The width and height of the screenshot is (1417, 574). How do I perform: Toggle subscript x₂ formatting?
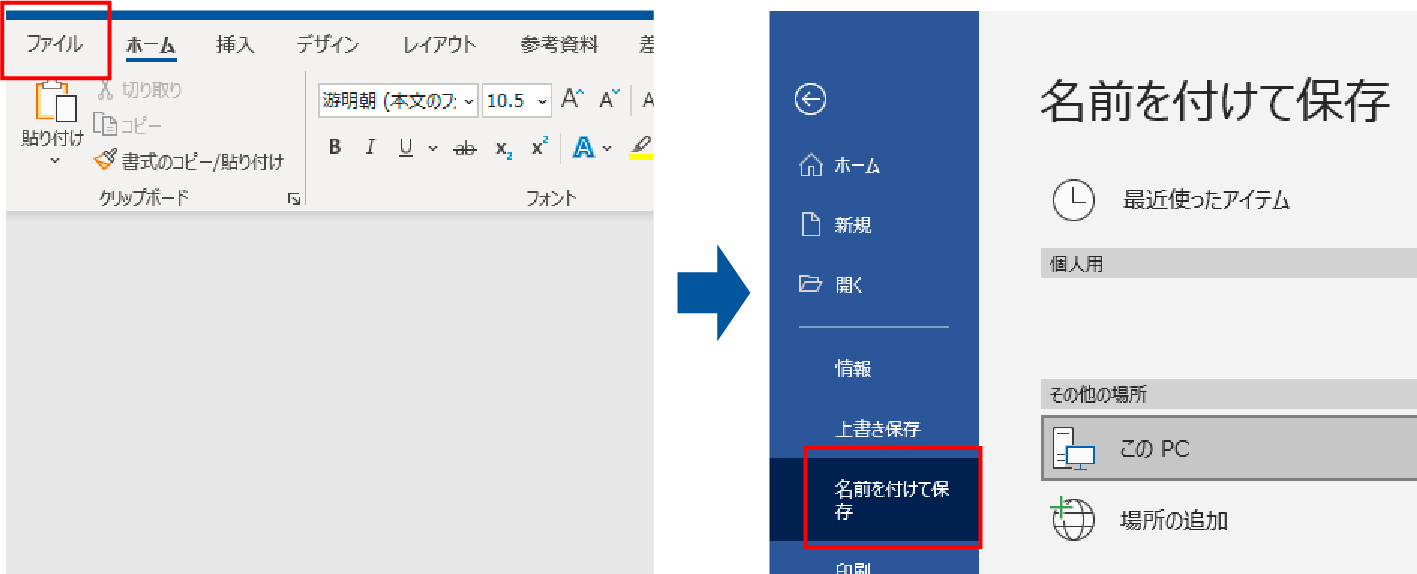click(x=504, y=149)
